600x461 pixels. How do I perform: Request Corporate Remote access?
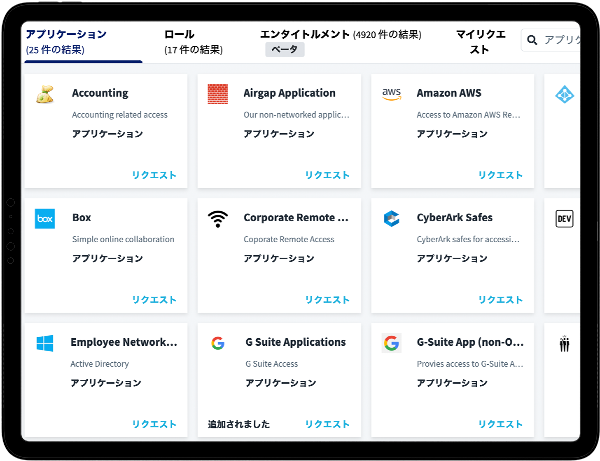click(x=327, y=300)
